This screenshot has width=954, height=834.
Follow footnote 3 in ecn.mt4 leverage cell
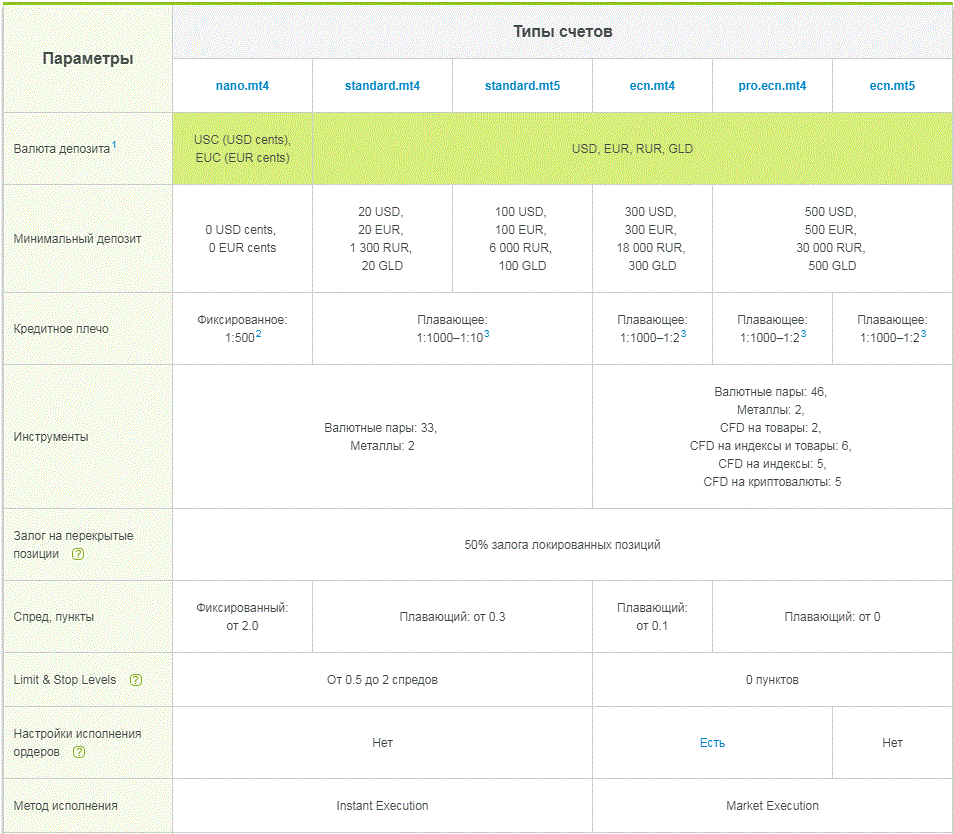(683, 334)
